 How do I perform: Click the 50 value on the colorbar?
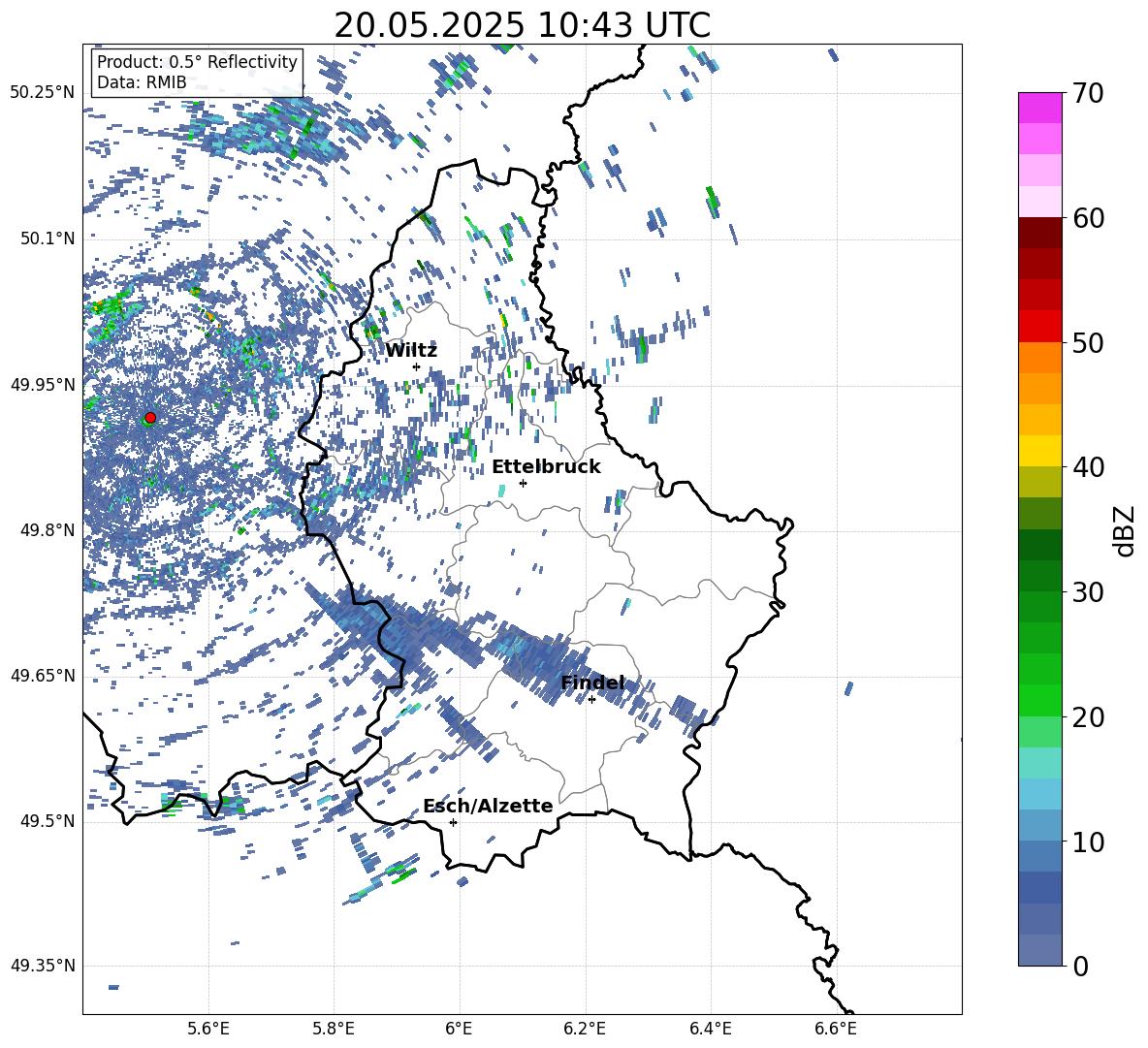coord(1089,343)
